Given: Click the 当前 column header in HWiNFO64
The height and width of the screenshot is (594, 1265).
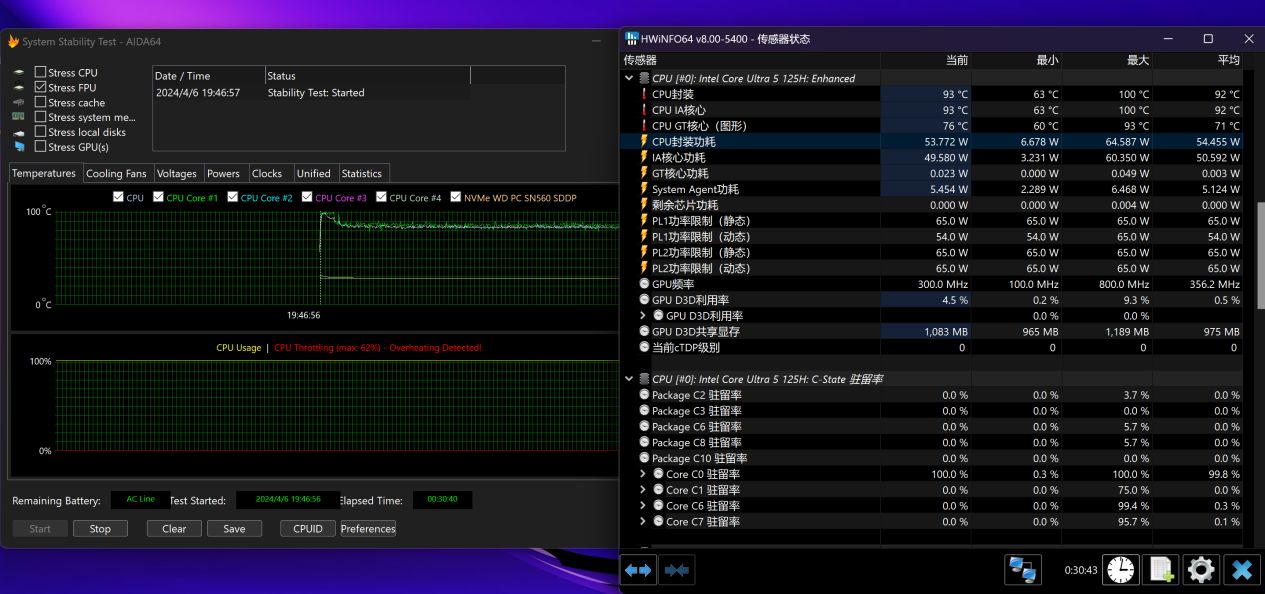Looking at the screenshot, I should click(x=957, y=61).
